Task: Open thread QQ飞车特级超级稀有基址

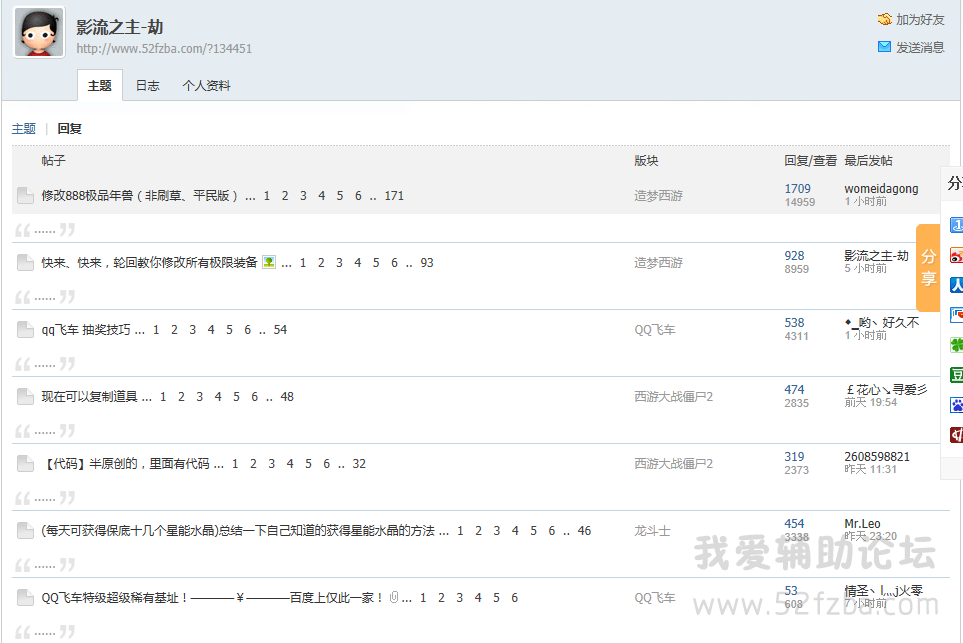Action: pos(213,598)
